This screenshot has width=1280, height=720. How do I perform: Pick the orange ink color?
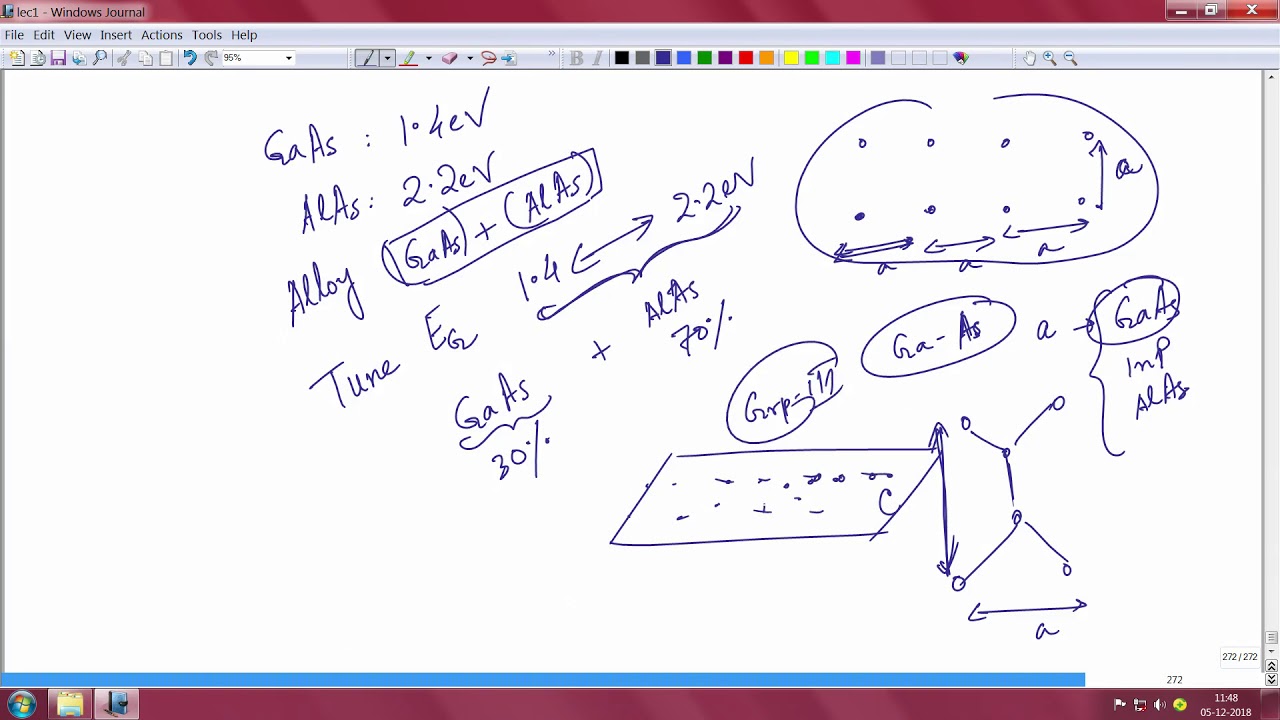[767, 58]
